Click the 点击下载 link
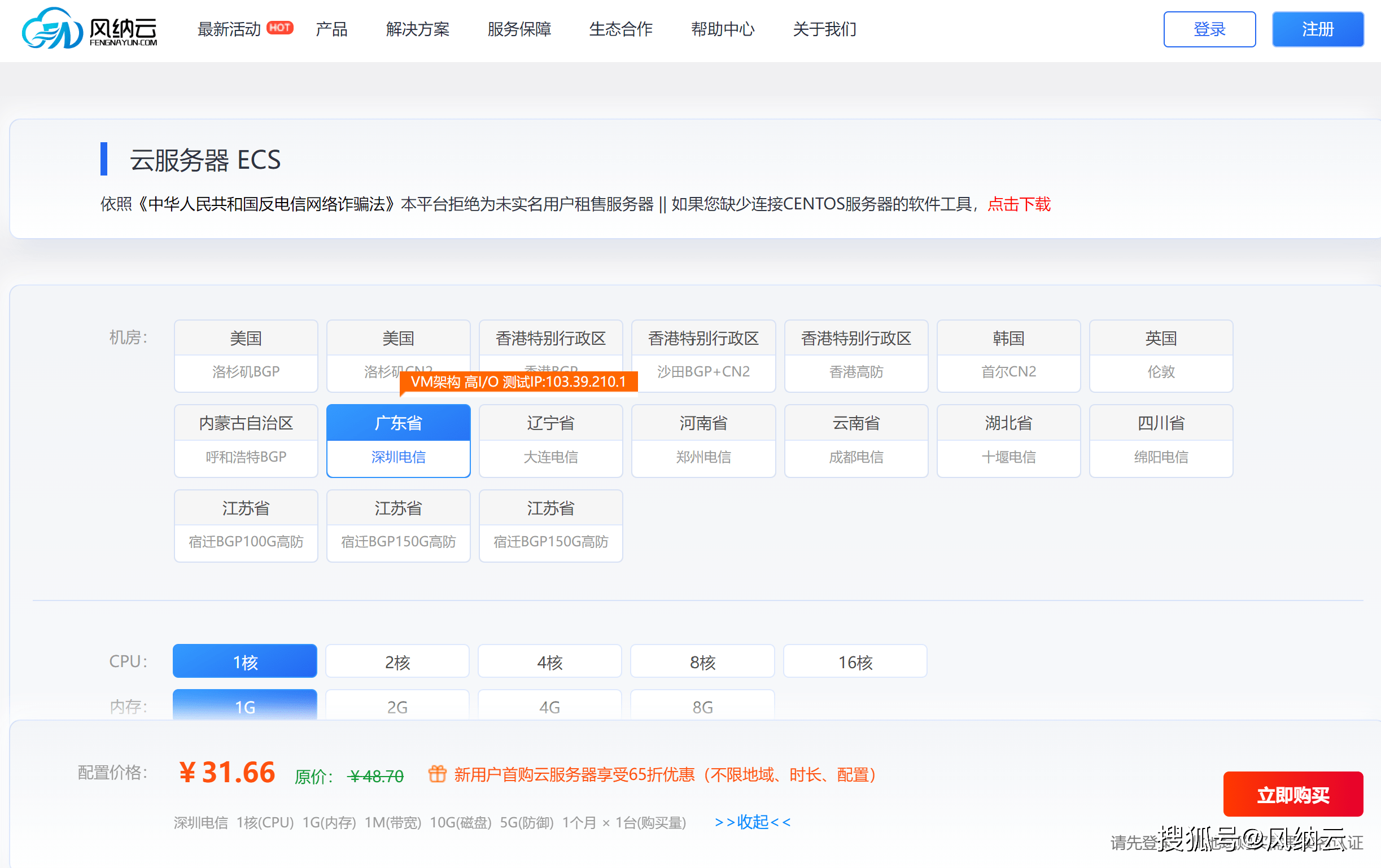The width and height of the screenshot is (1381, 868). tap(1019, 204)
